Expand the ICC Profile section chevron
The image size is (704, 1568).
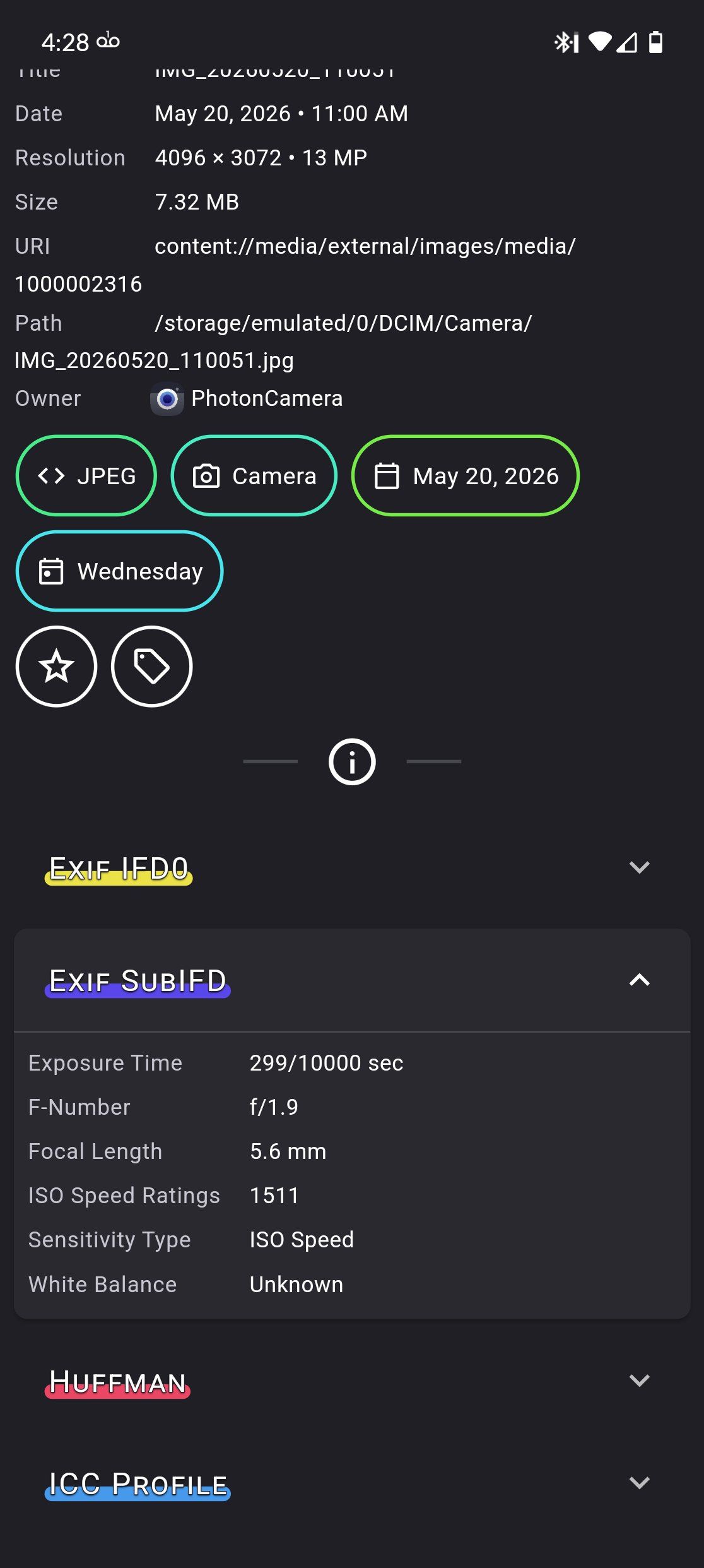640,1483
